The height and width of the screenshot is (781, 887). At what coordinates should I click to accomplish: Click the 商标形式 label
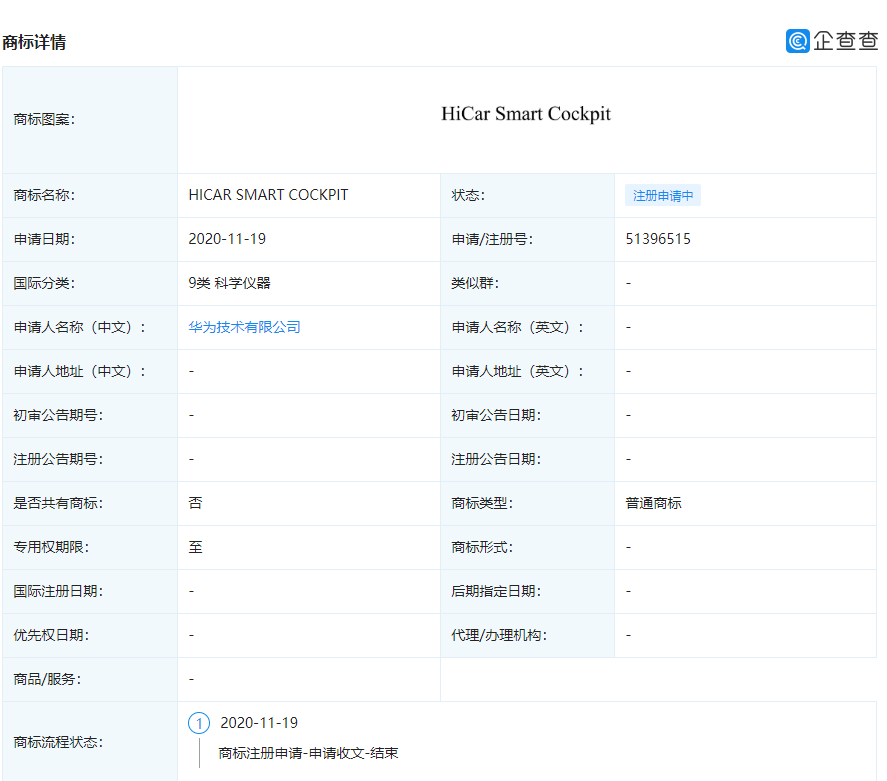click(x=482, y=547)
